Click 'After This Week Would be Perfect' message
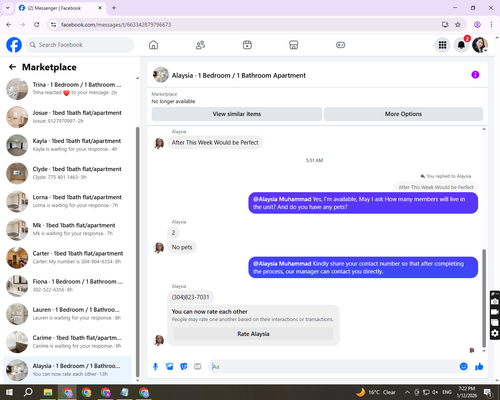 (x=215, y=143)
